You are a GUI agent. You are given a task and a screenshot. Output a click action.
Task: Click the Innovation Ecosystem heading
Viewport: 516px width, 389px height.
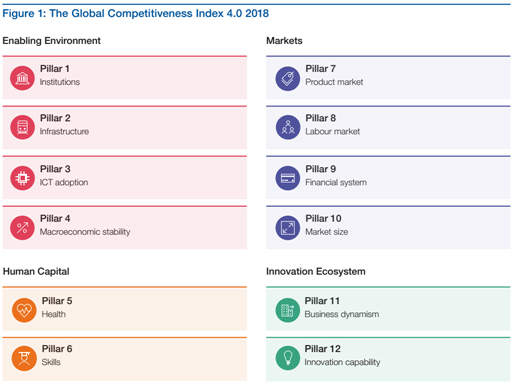(x=316, y=271)
